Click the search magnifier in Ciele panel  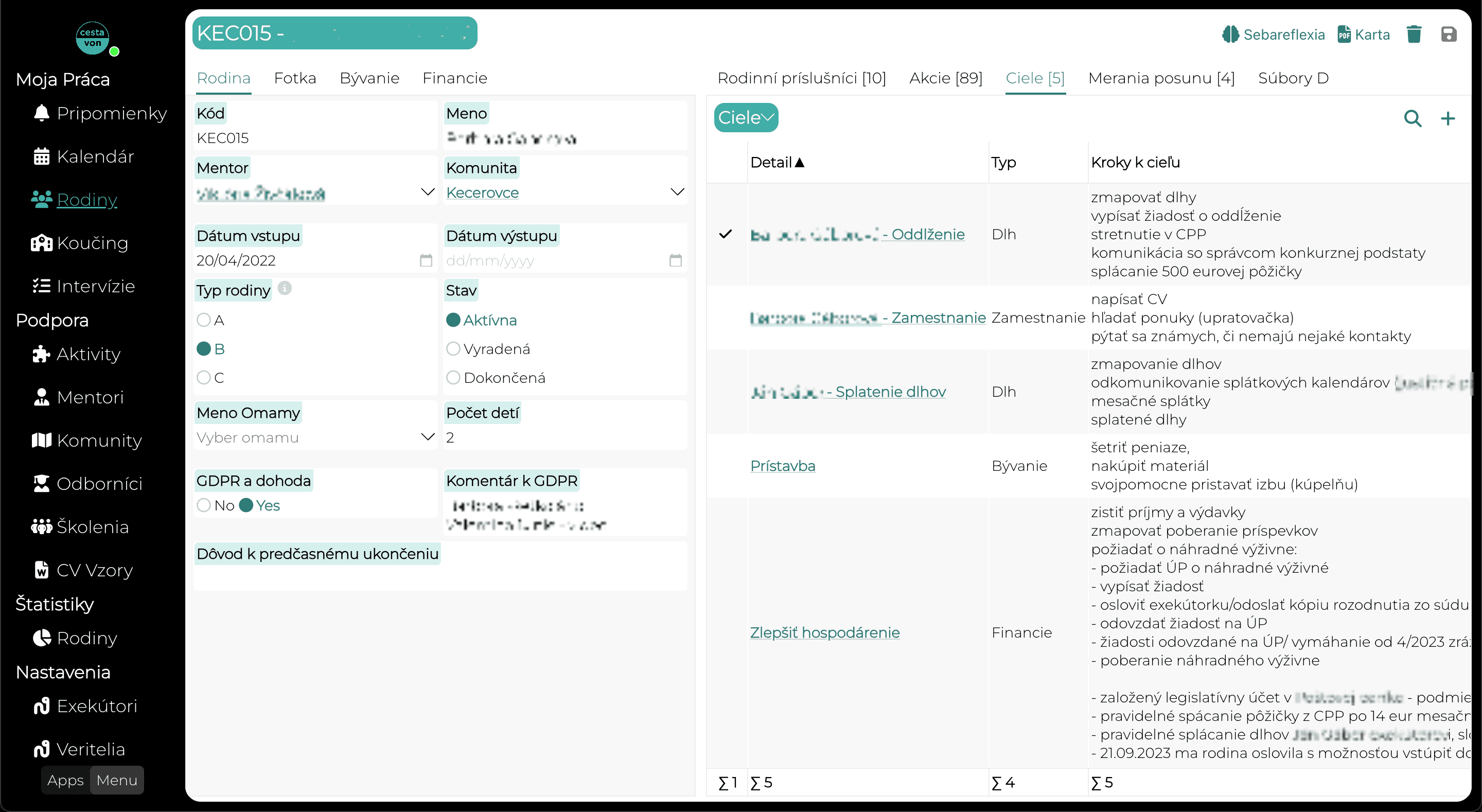point(1413,118)
